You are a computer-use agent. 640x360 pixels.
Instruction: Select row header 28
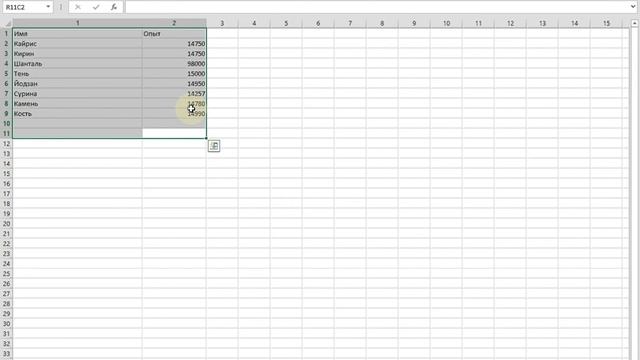[7, 304]
